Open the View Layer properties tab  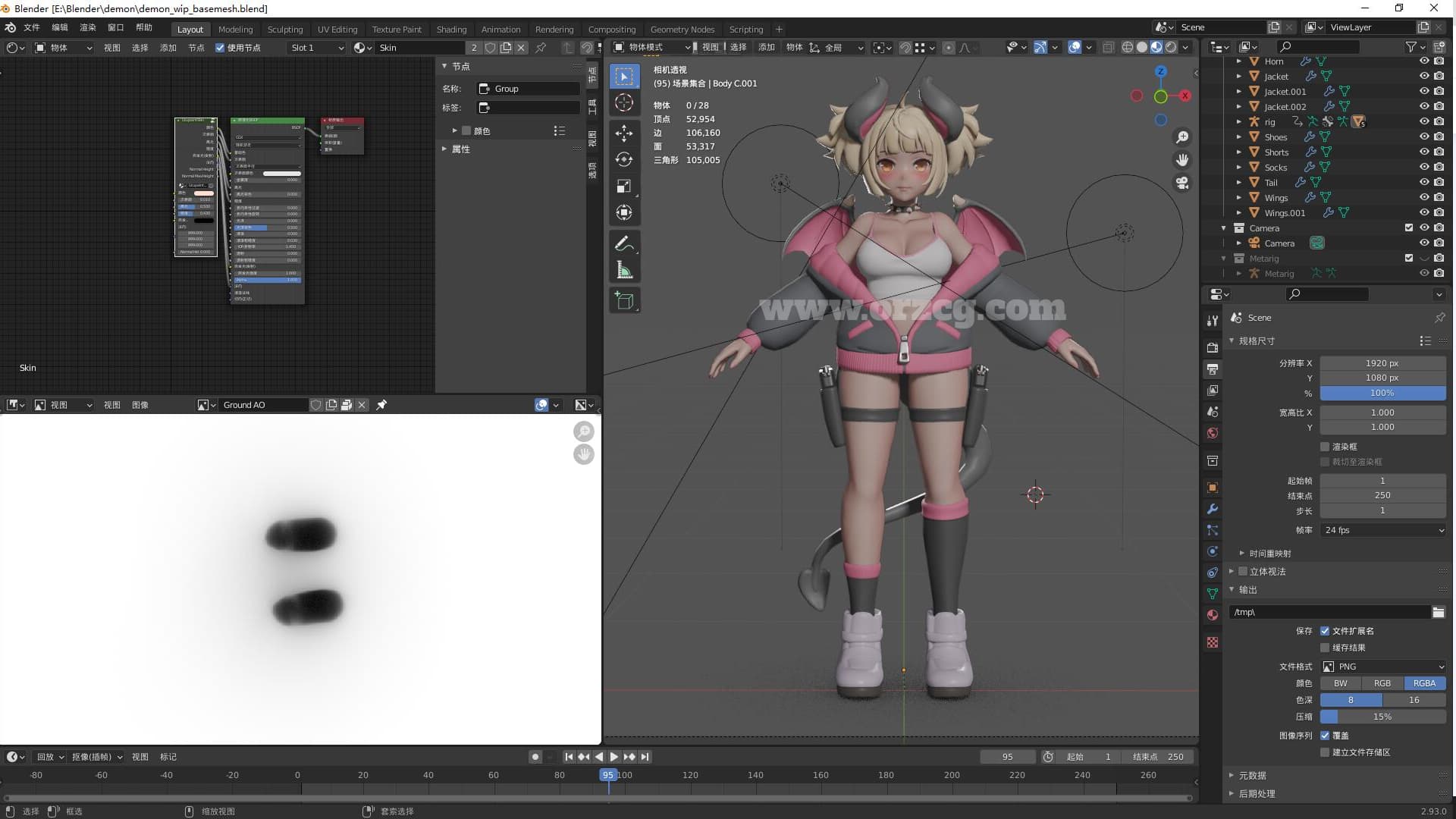(x=1213, y=390)
